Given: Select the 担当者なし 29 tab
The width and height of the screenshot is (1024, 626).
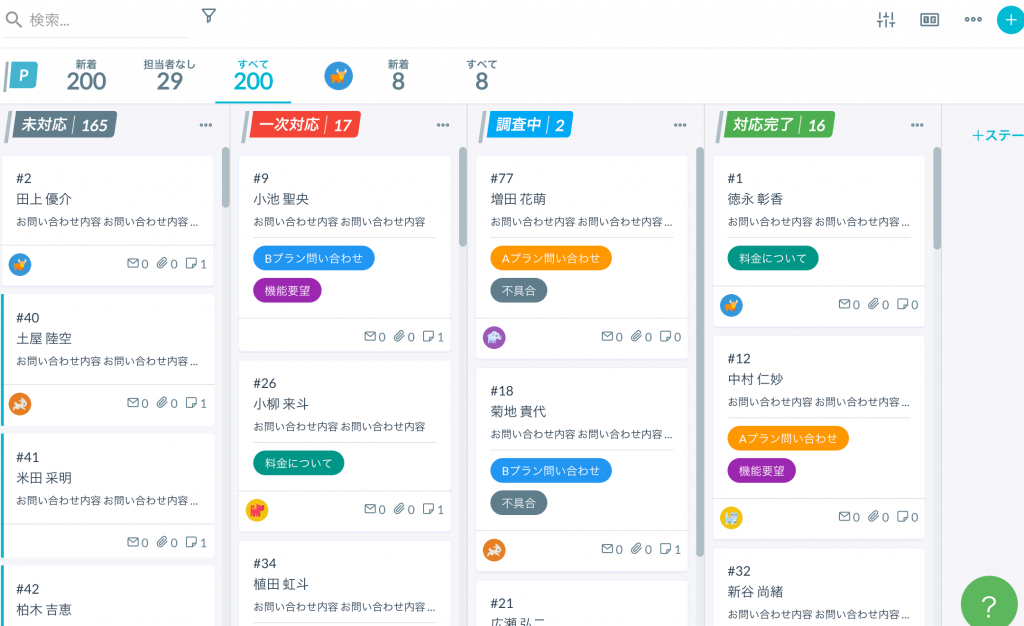Looking at the screenshot, I should click(170, 75).
